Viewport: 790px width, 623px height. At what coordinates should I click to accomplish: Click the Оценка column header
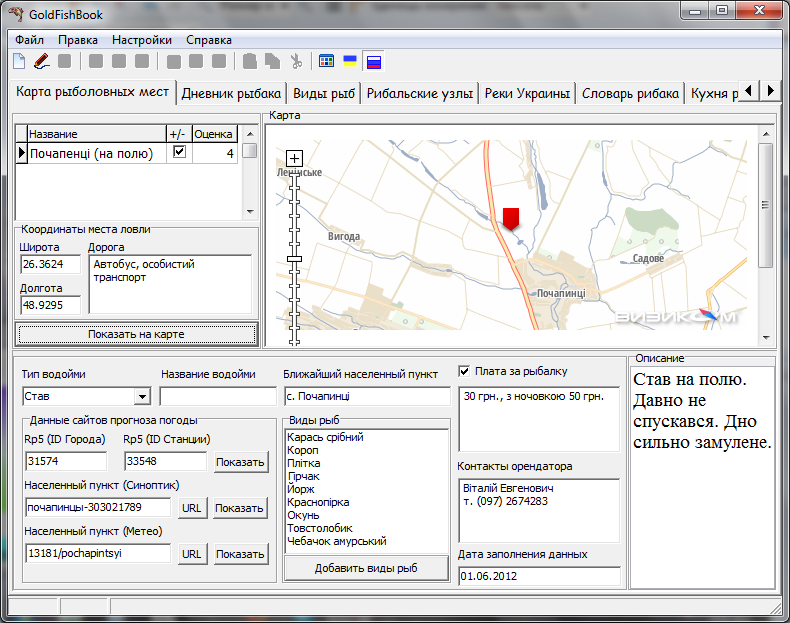[215, 134]
